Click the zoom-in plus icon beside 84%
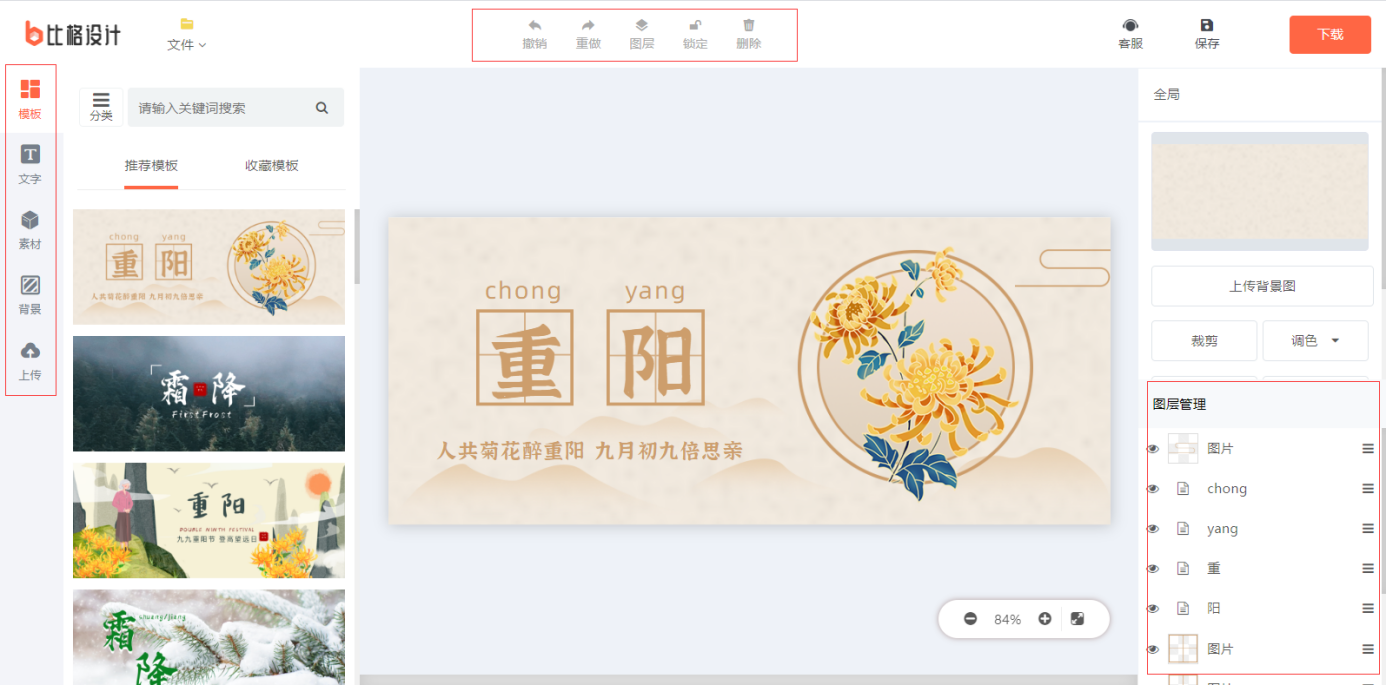The height and width of the screenshot is (685, 1386). pos(1045,619)
